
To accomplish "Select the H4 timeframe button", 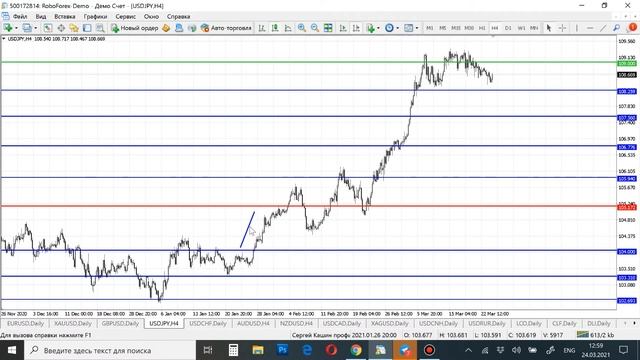I will pyautogui.click(x=495, y=28).
